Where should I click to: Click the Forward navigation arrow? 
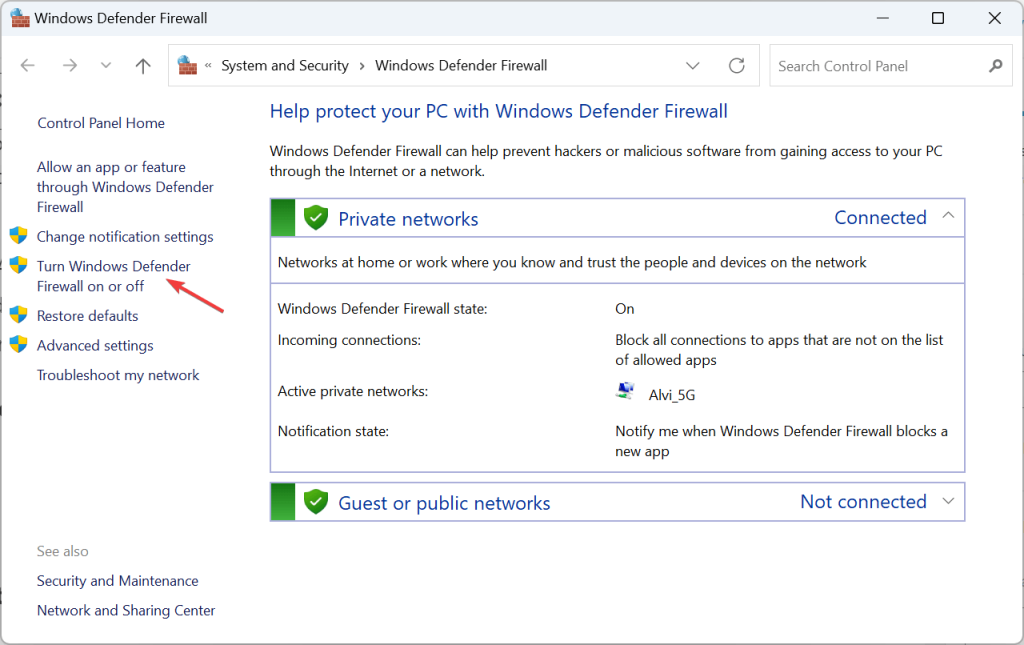click(x=69, y=66)
